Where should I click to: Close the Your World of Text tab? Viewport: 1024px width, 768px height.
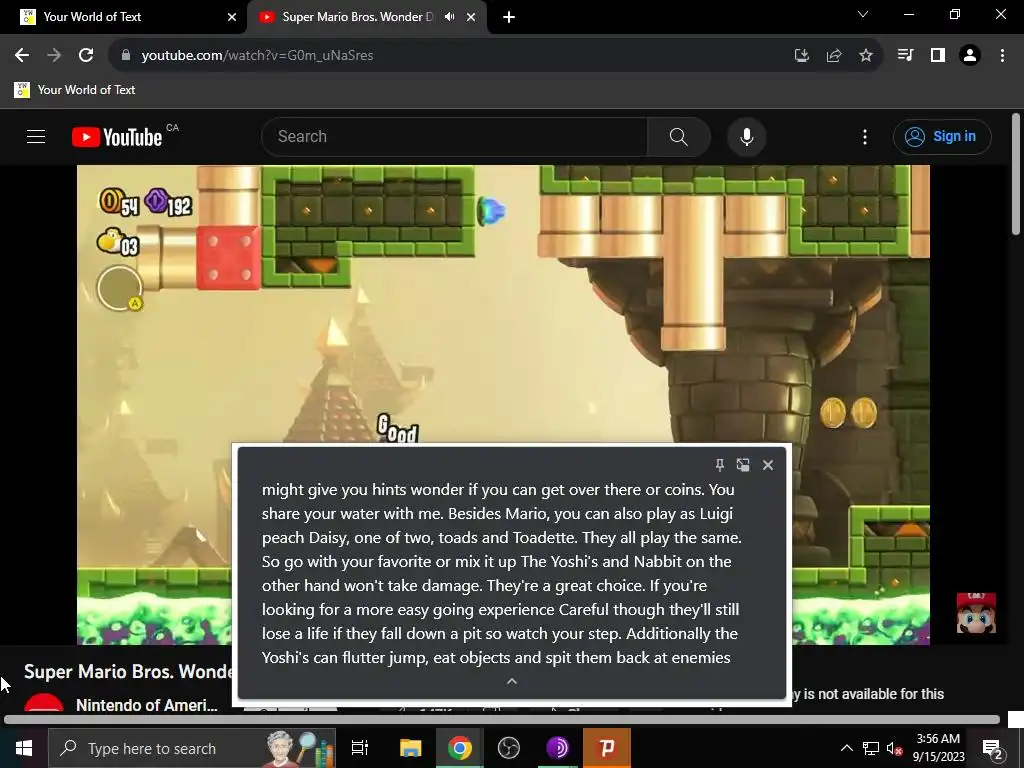[x=232, y=17]
